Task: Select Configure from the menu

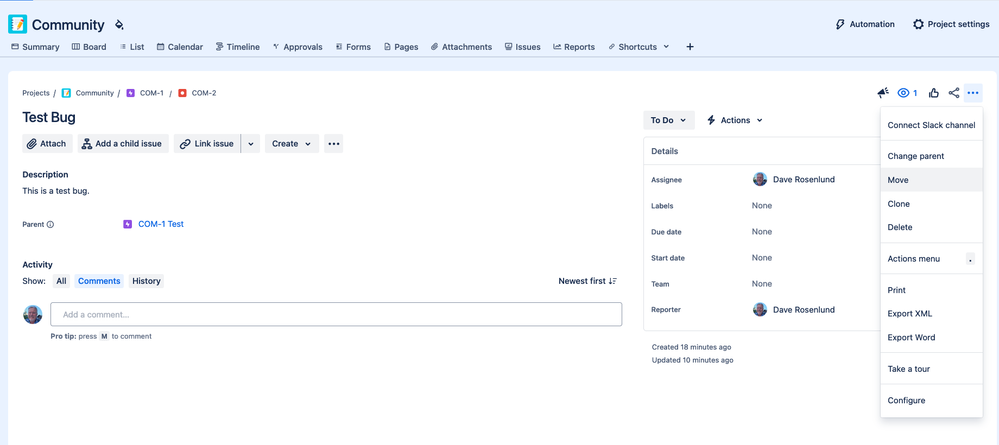Action: [931, 400]
